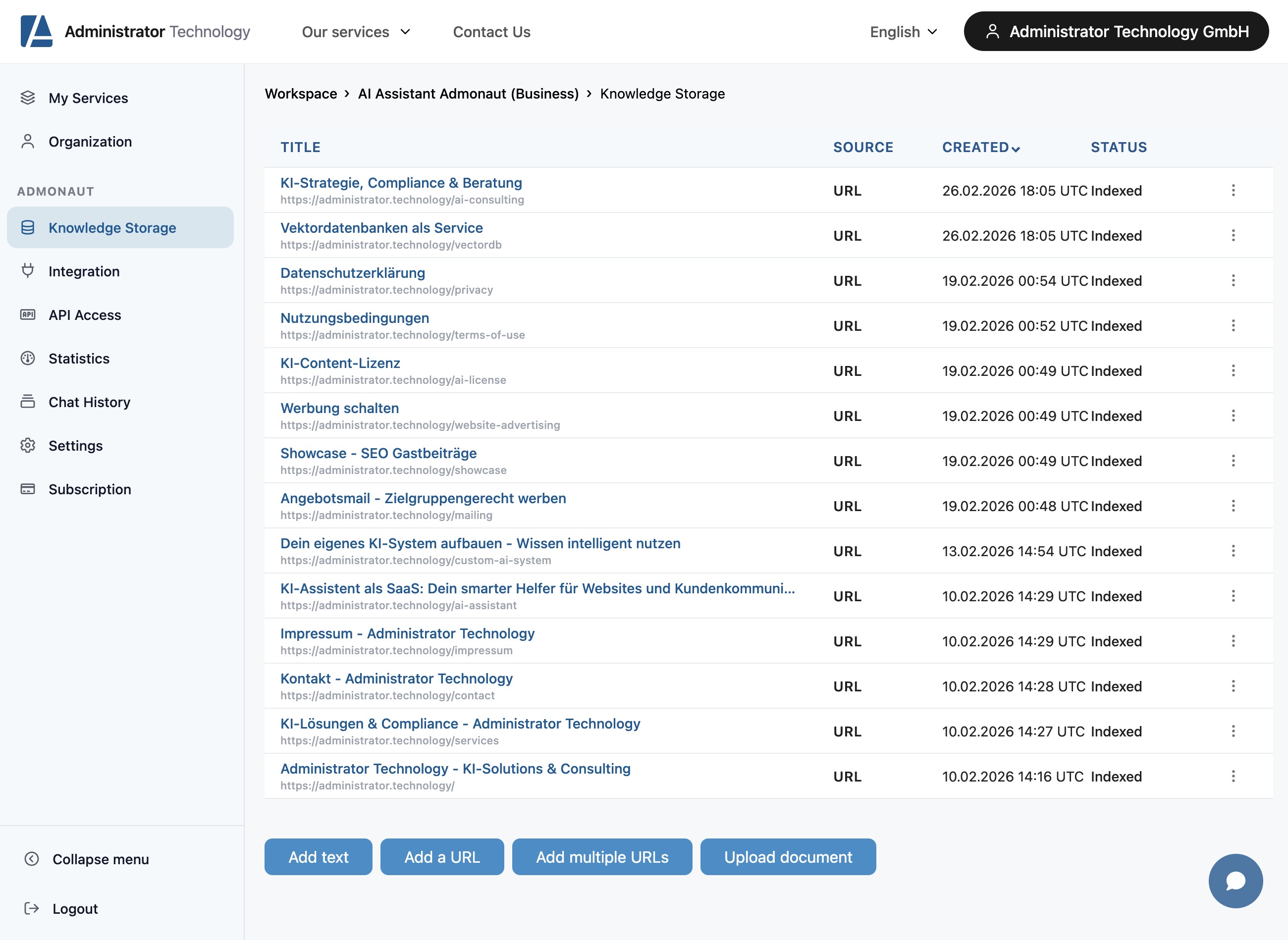Image resolution: width=1288 pixels, height=940 pixels.
Task: Open the Impressum knowledge entry
Action: click(407, 633)
